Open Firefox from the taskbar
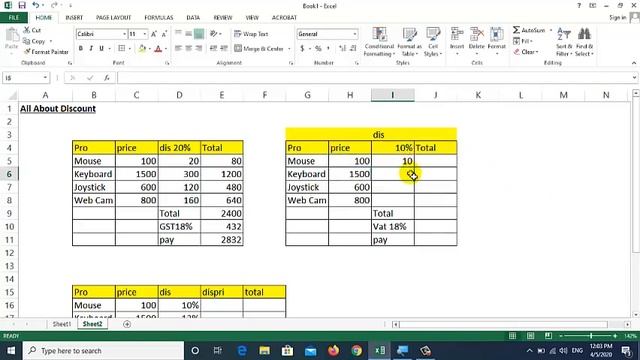 pyautogui.click(x=333, y=351)
